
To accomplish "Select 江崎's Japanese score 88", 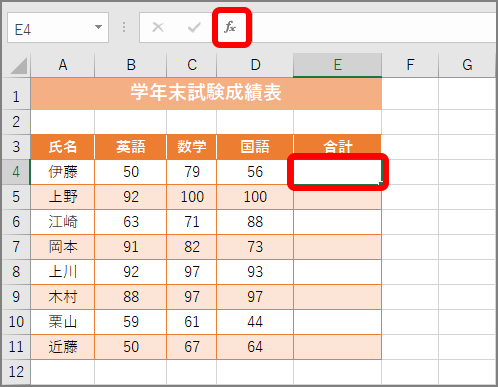I will click(255, 222).
